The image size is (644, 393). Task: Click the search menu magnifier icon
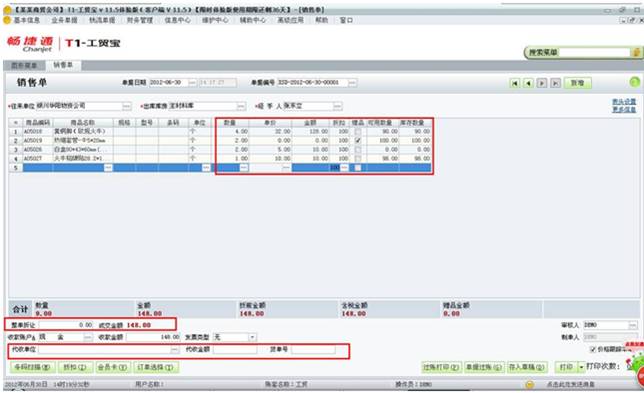pos(636,53)
